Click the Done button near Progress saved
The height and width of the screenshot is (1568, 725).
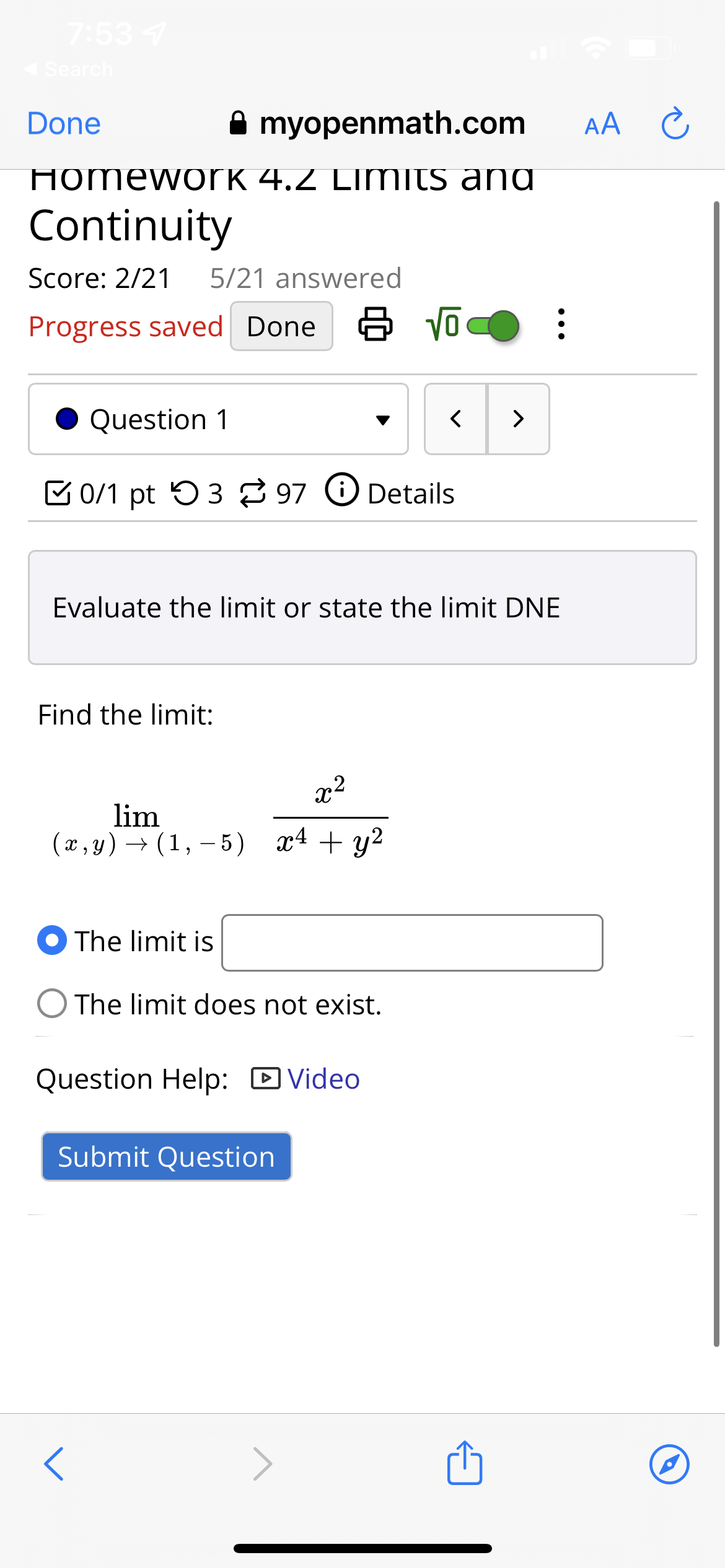281,326
